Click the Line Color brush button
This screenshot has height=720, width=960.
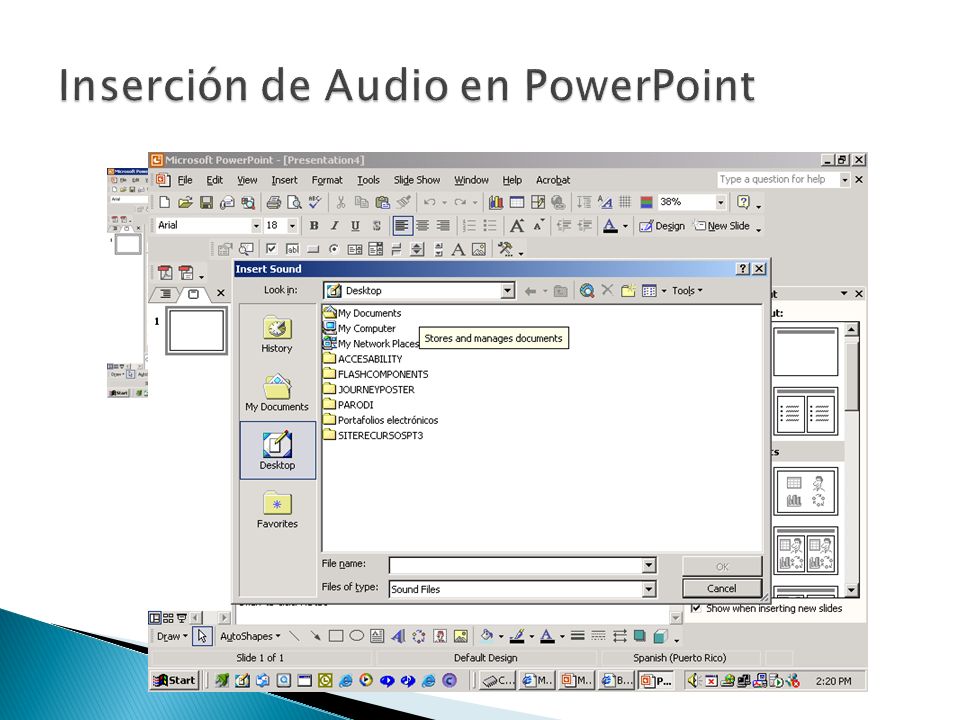coord(517,636)
